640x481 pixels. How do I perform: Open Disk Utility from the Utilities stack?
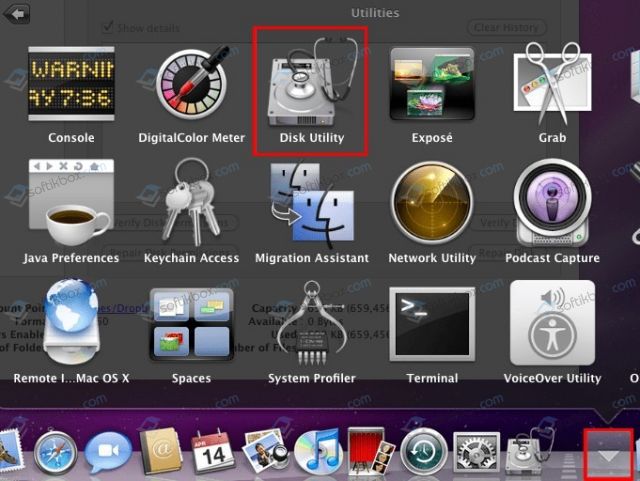tap(311, 83)
